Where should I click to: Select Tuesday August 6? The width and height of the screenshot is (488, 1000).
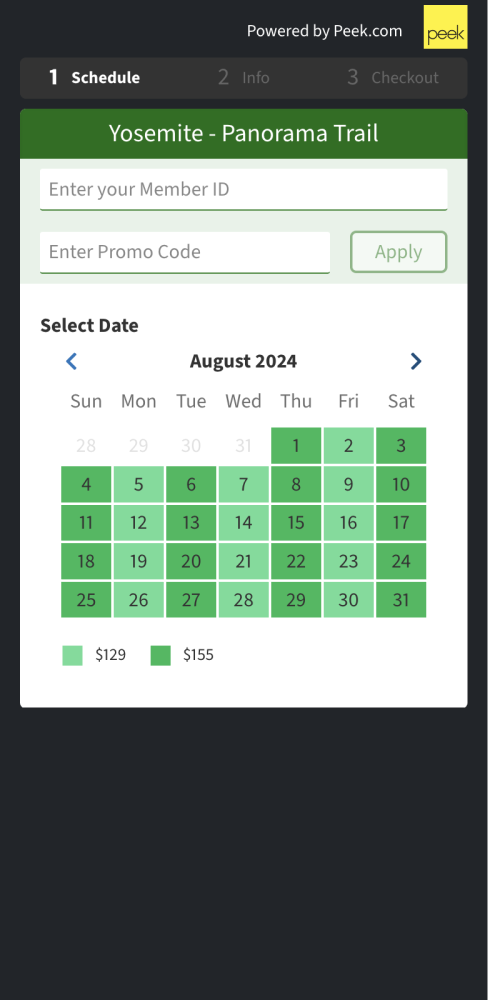(191, 484)
